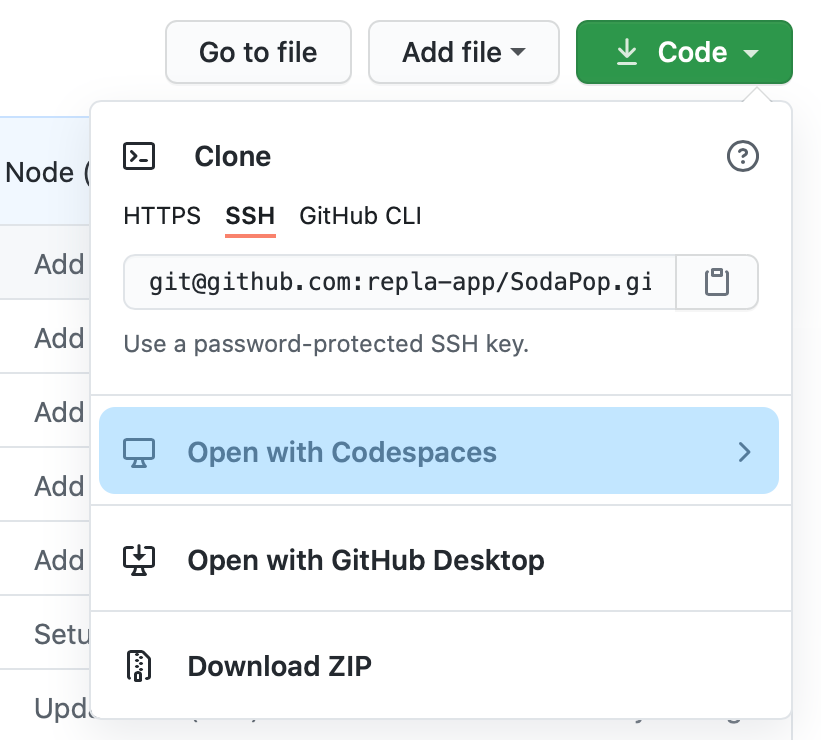821x740 pixels.
Task: Expand the Add file dropdown
Action: (464, 52)
